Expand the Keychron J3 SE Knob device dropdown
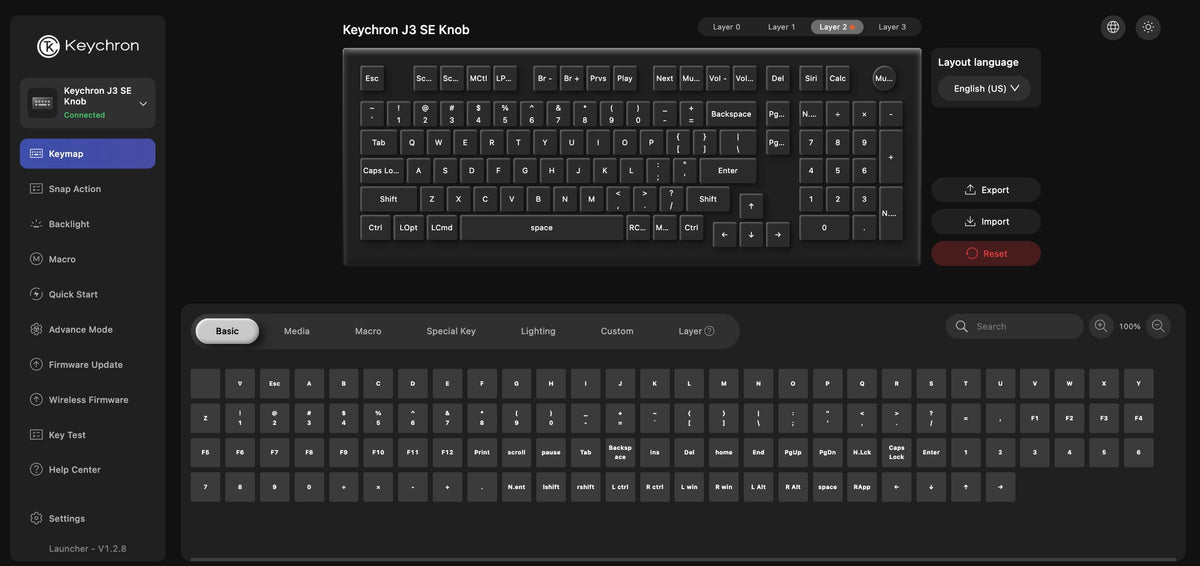This screenshot has width=1200, height=566. click(x=143, y=104)
